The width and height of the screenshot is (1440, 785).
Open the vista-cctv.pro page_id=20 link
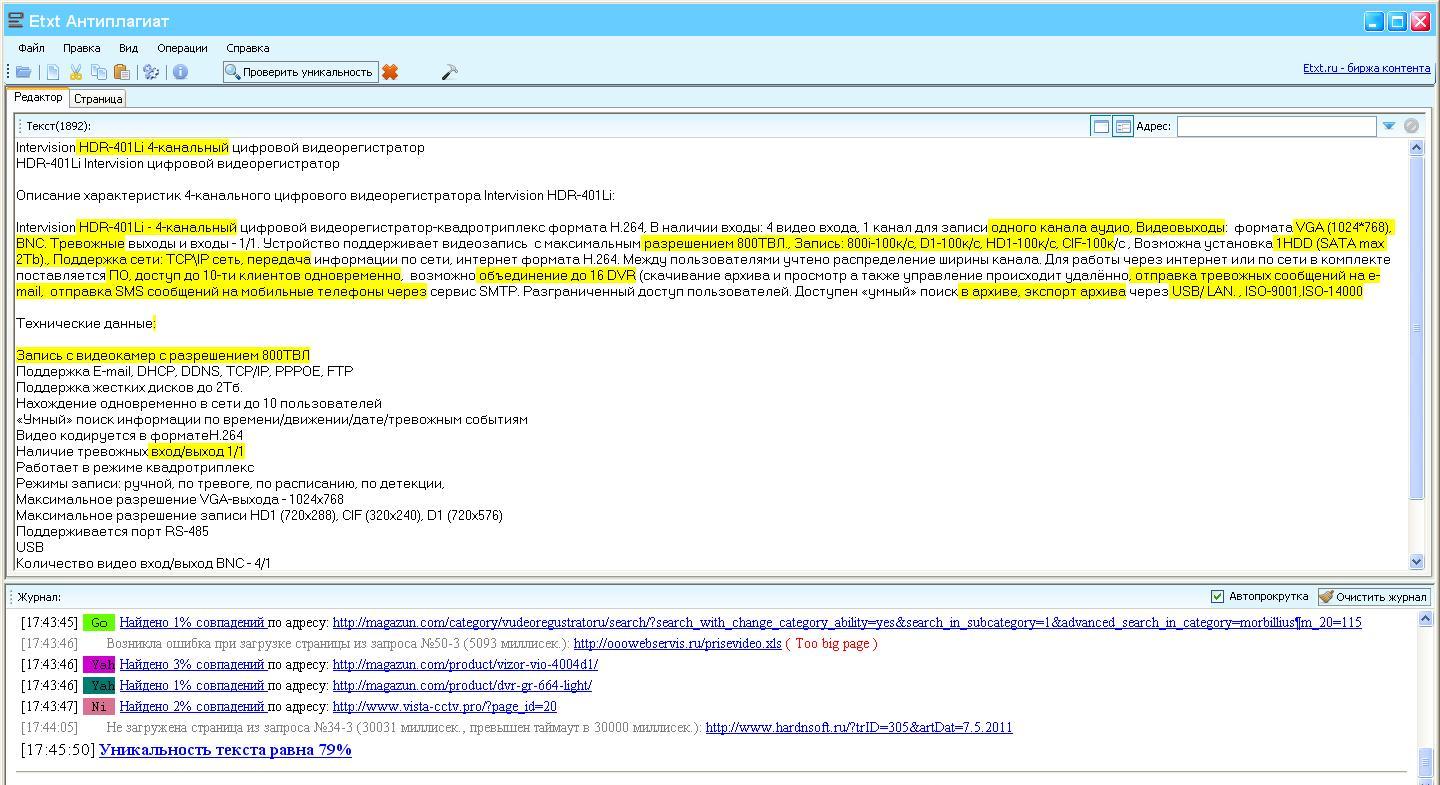(x=445, y=707)
